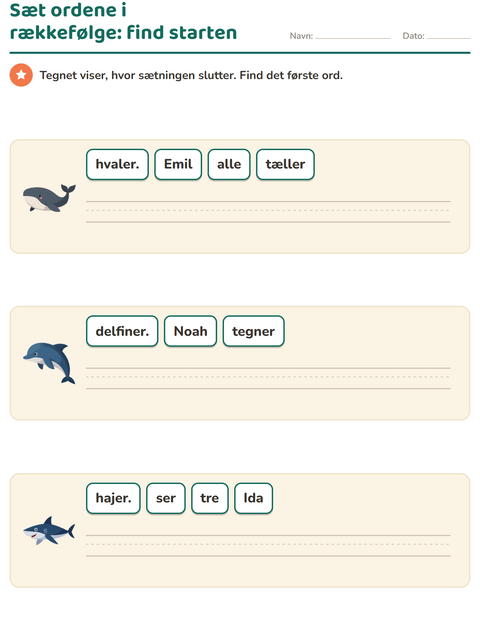This screenshot has width=480, height=620.
Task: Pick the 'tæller' word tile
Action: [x=285, y=164]
